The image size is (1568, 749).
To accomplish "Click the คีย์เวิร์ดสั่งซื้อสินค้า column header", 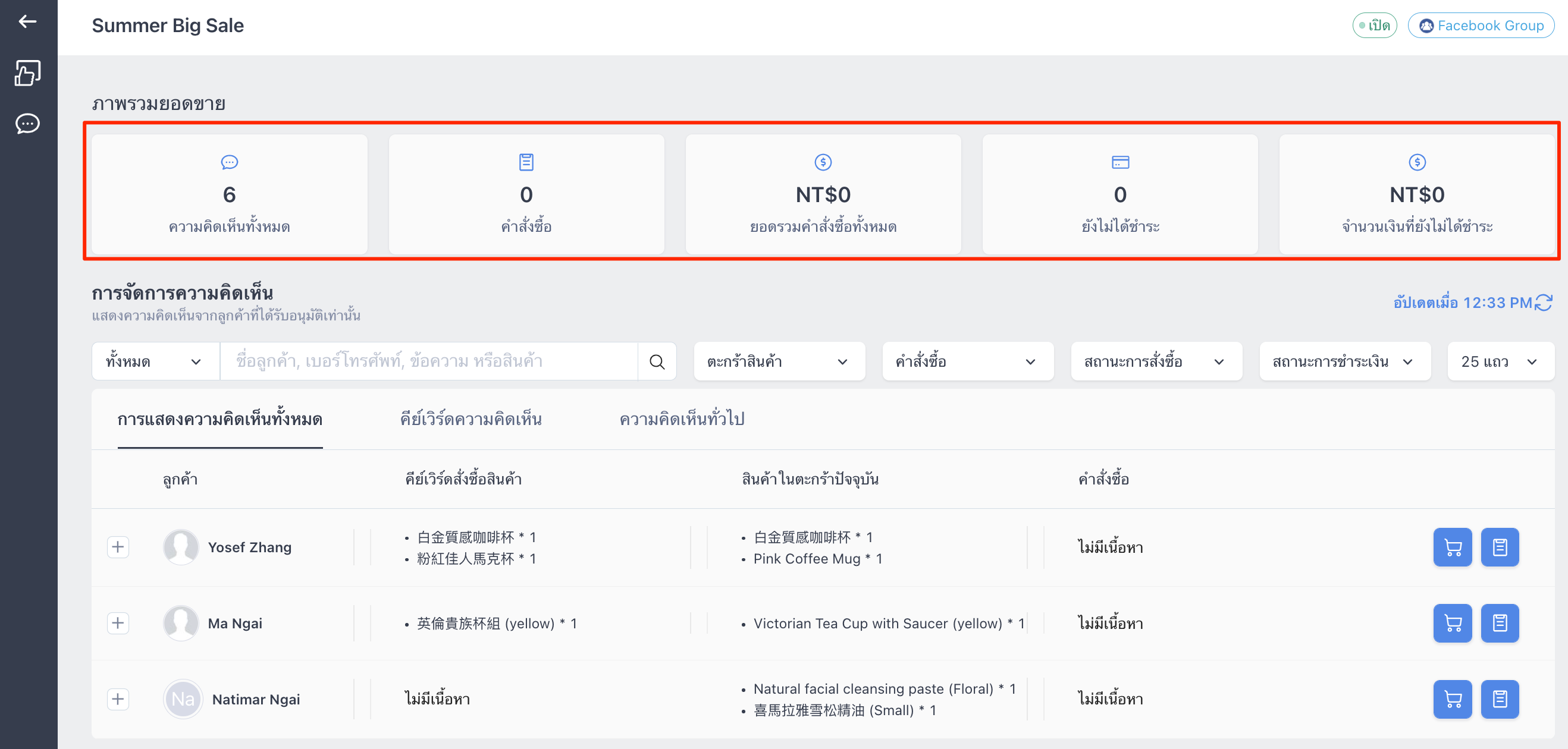I will pos(464,480).
